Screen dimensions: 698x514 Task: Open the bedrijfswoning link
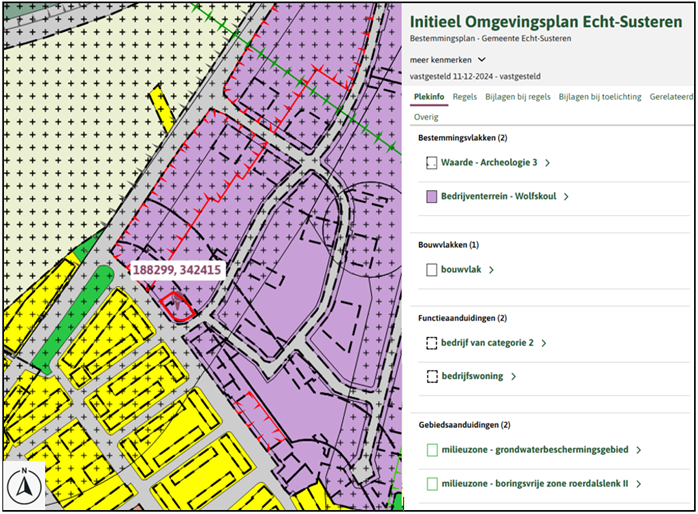point(472,376)
